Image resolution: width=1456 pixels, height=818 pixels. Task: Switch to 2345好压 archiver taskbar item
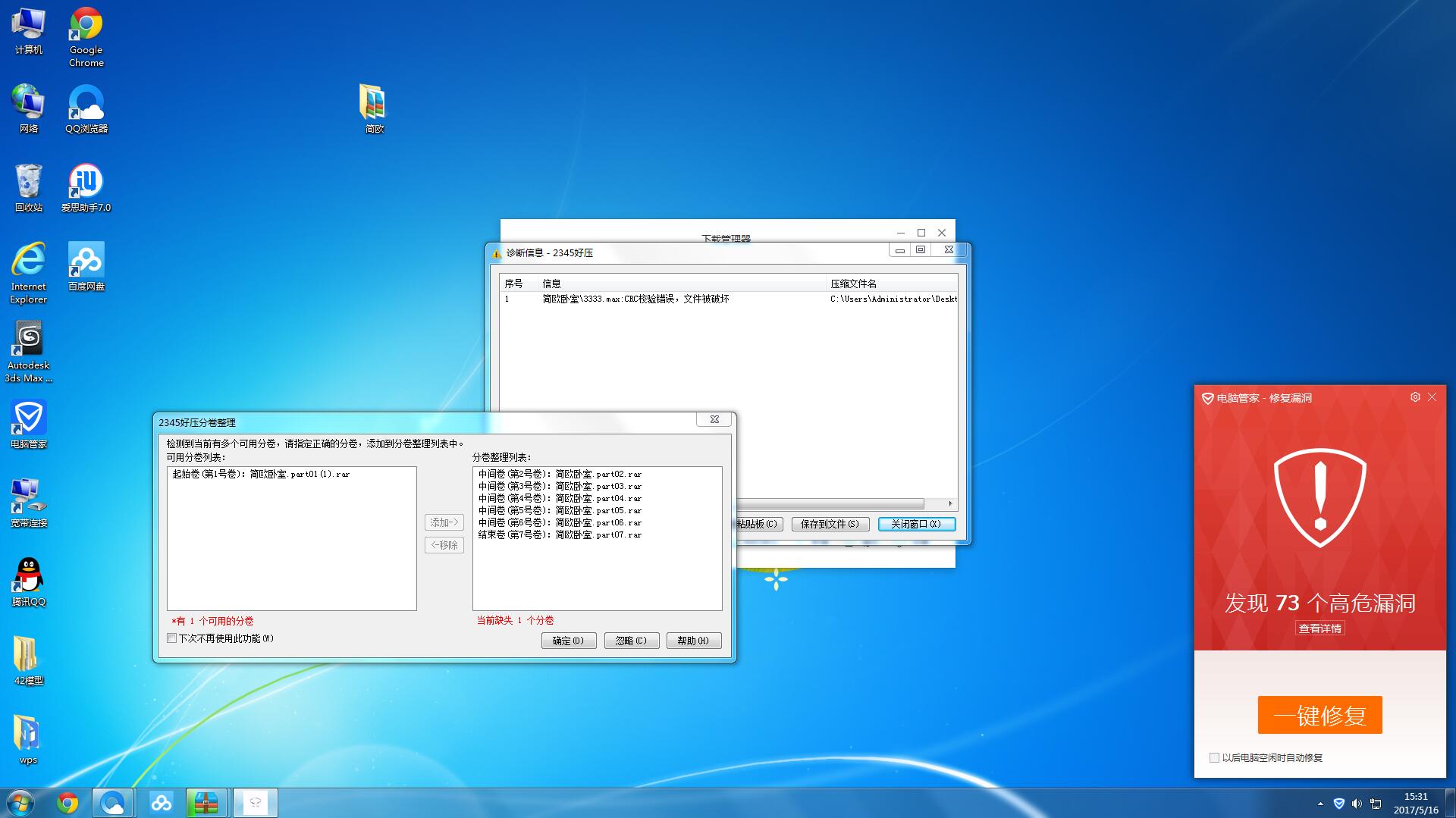(x=206, y=803)
